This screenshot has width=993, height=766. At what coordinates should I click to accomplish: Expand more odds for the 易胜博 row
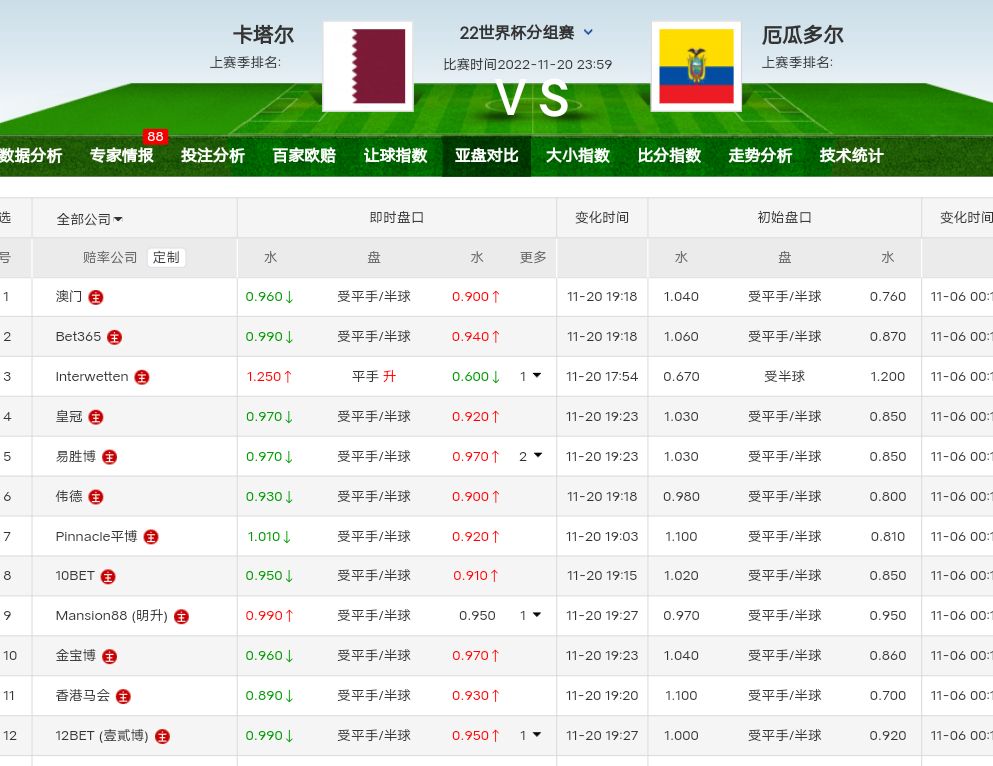[530, 456]
